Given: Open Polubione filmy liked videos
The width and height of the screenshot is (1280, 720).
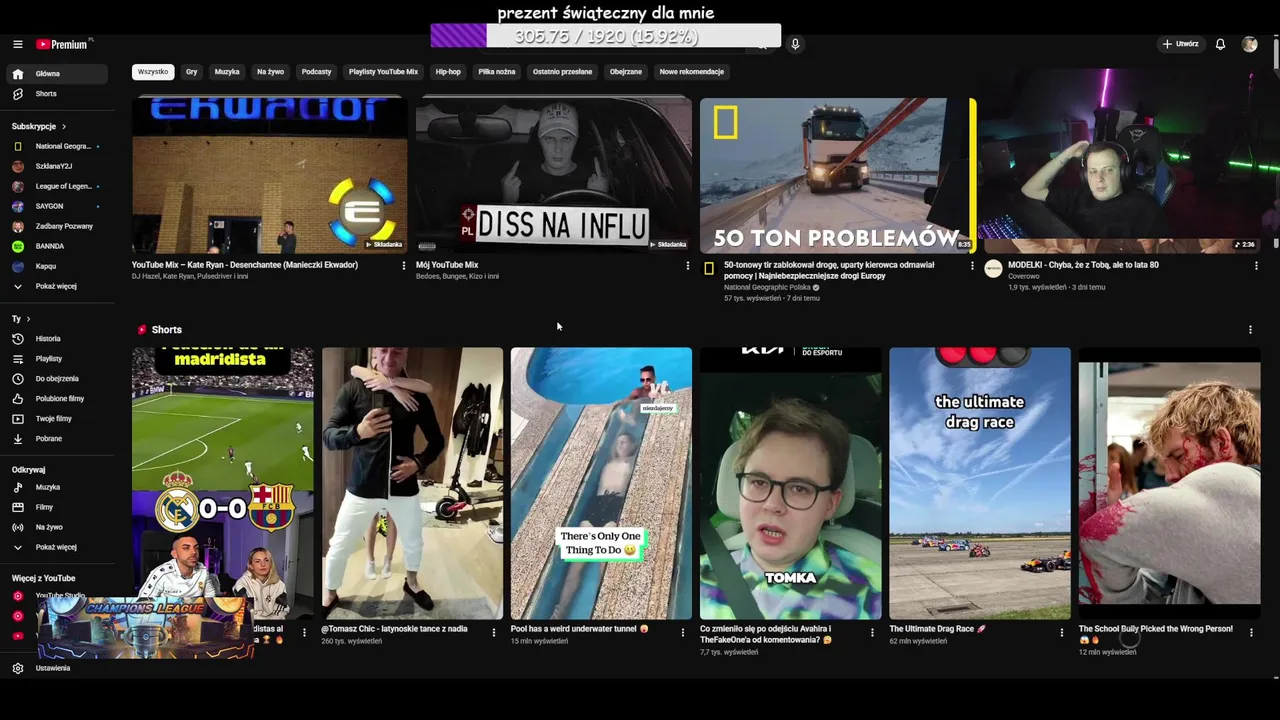Looking at the screenshot, I should [x=55, y=399].
